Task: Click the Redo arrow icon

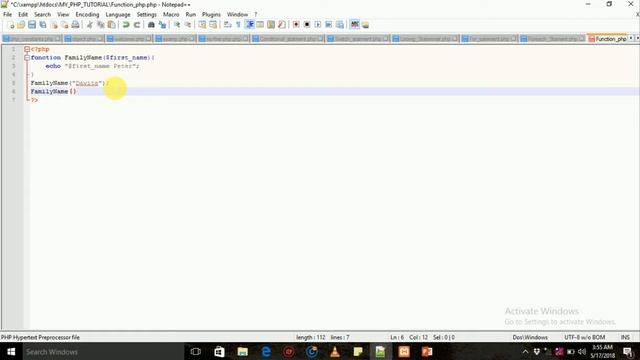Action: 137,25
